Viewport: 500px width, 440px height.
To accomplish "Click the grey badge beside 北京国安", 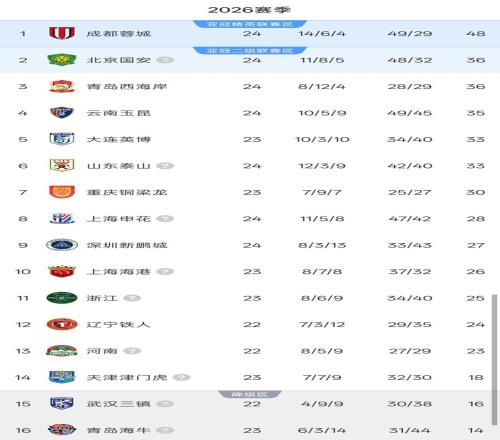I will (x=165, y=60).
